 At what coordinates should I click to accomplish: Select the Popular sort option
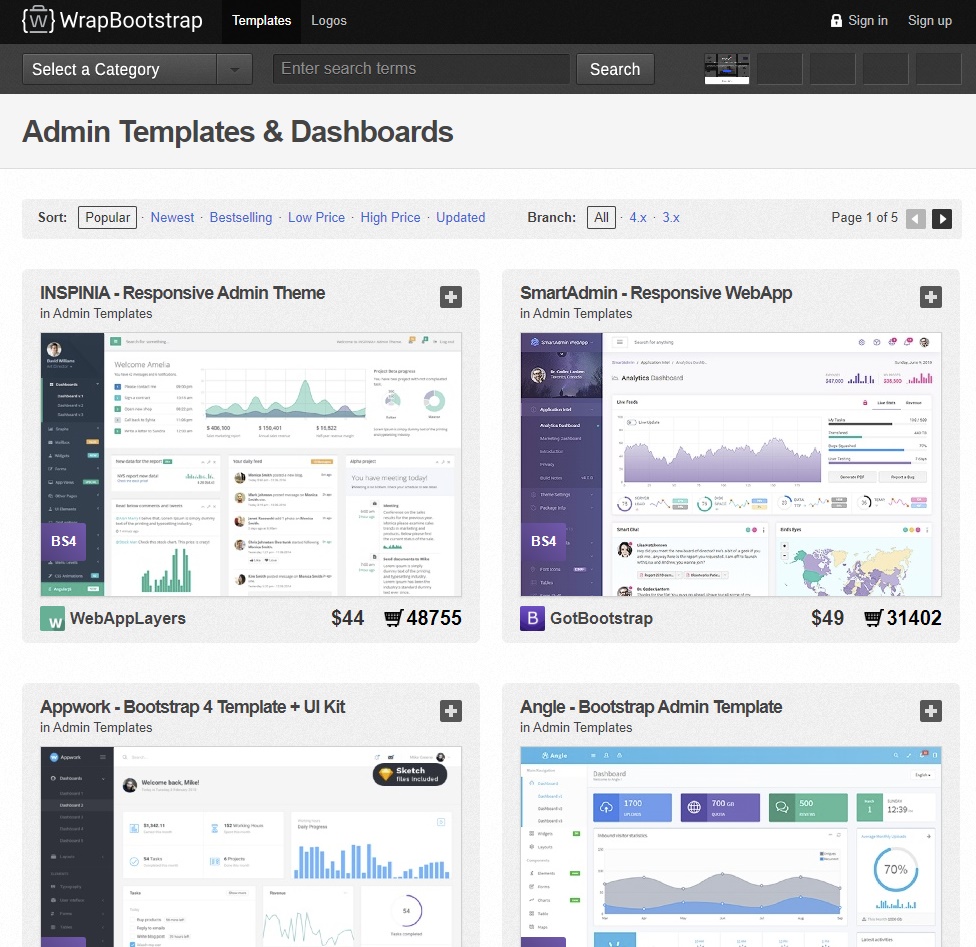point(107,217)
